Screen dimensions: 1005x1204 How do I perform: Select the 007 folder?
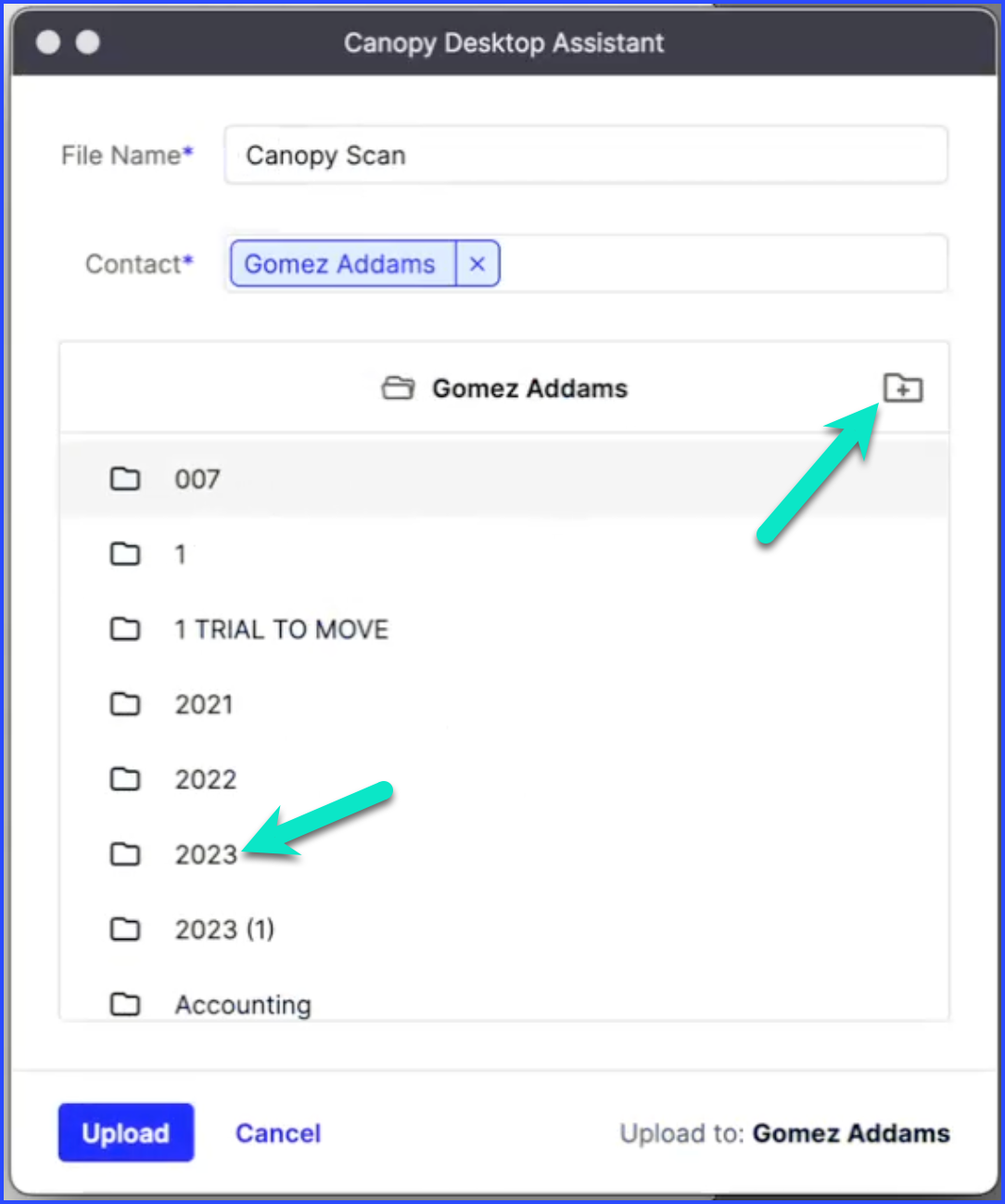pyautogui.click(x=197, y=479)
